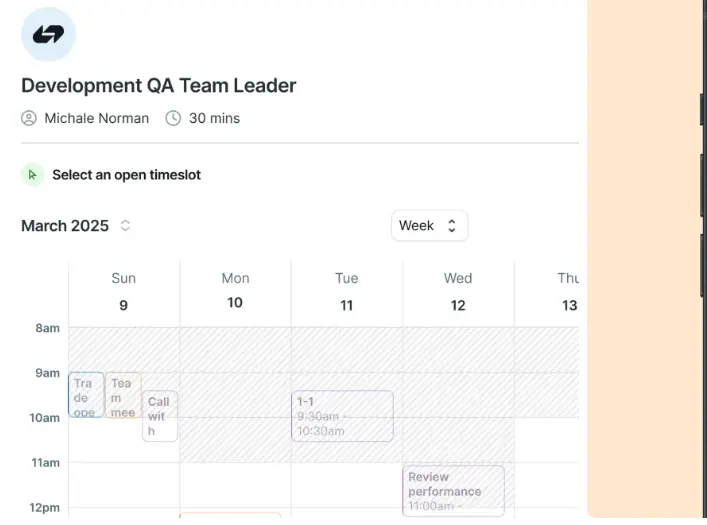Select the Sun 9 day header

[124, 291]
